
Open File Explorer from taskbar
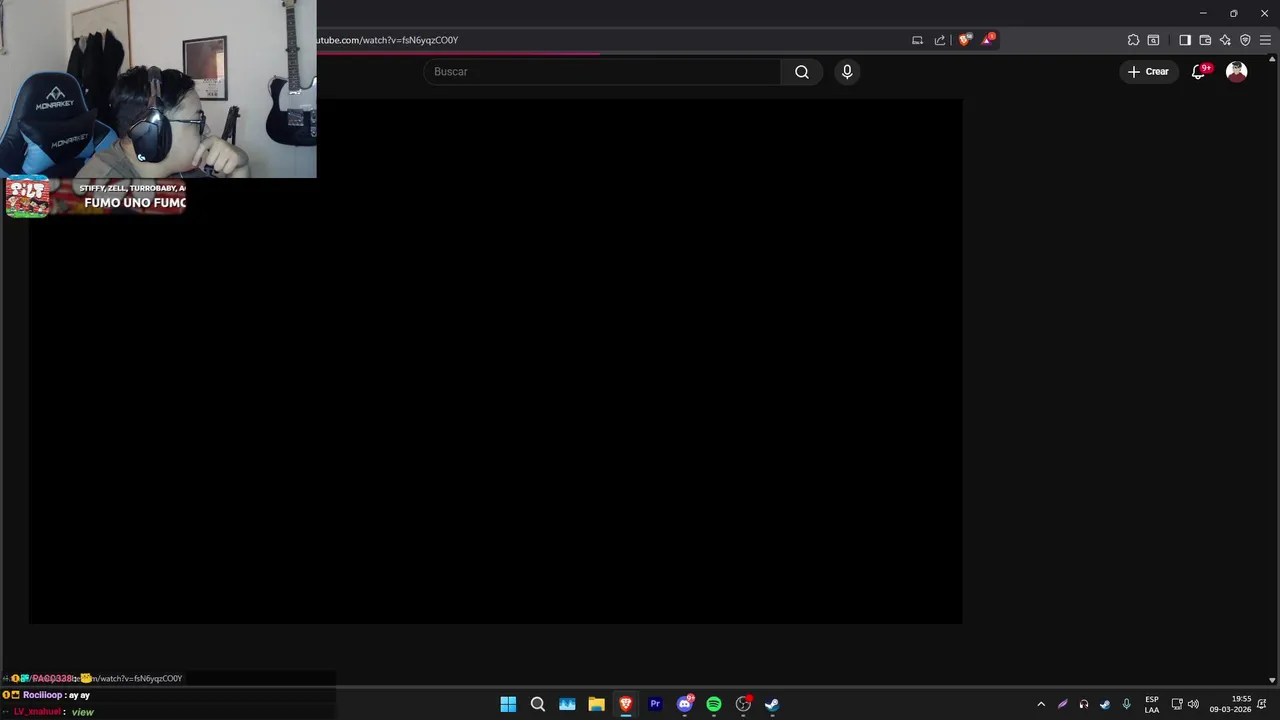(x=596, y=704)
